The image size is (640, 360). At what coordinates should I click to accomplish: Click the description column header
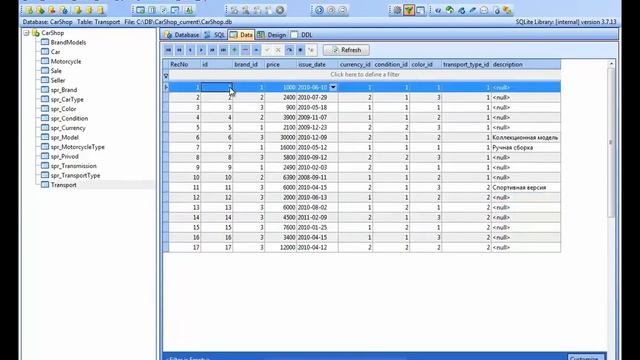pos(526,64)
